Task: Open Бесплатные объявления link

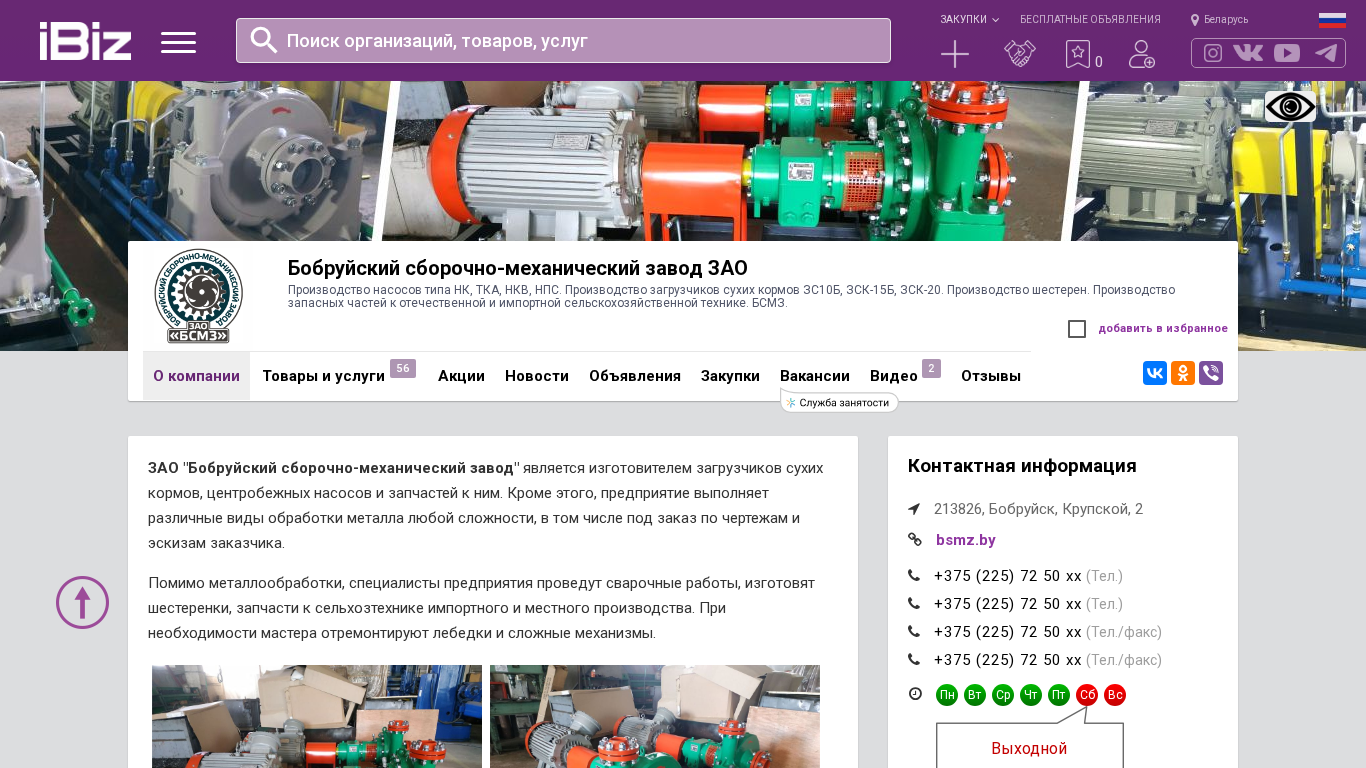Action: (1090, 19)
